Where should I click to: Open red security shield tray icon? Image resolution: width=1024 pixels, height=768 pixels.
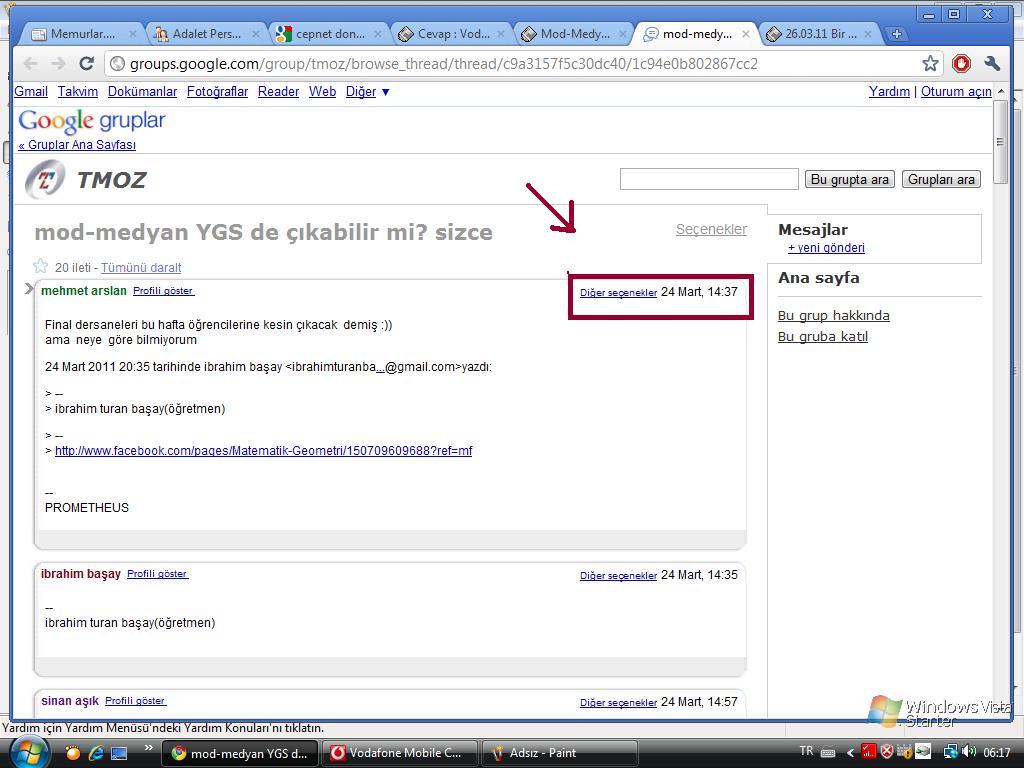886,752
